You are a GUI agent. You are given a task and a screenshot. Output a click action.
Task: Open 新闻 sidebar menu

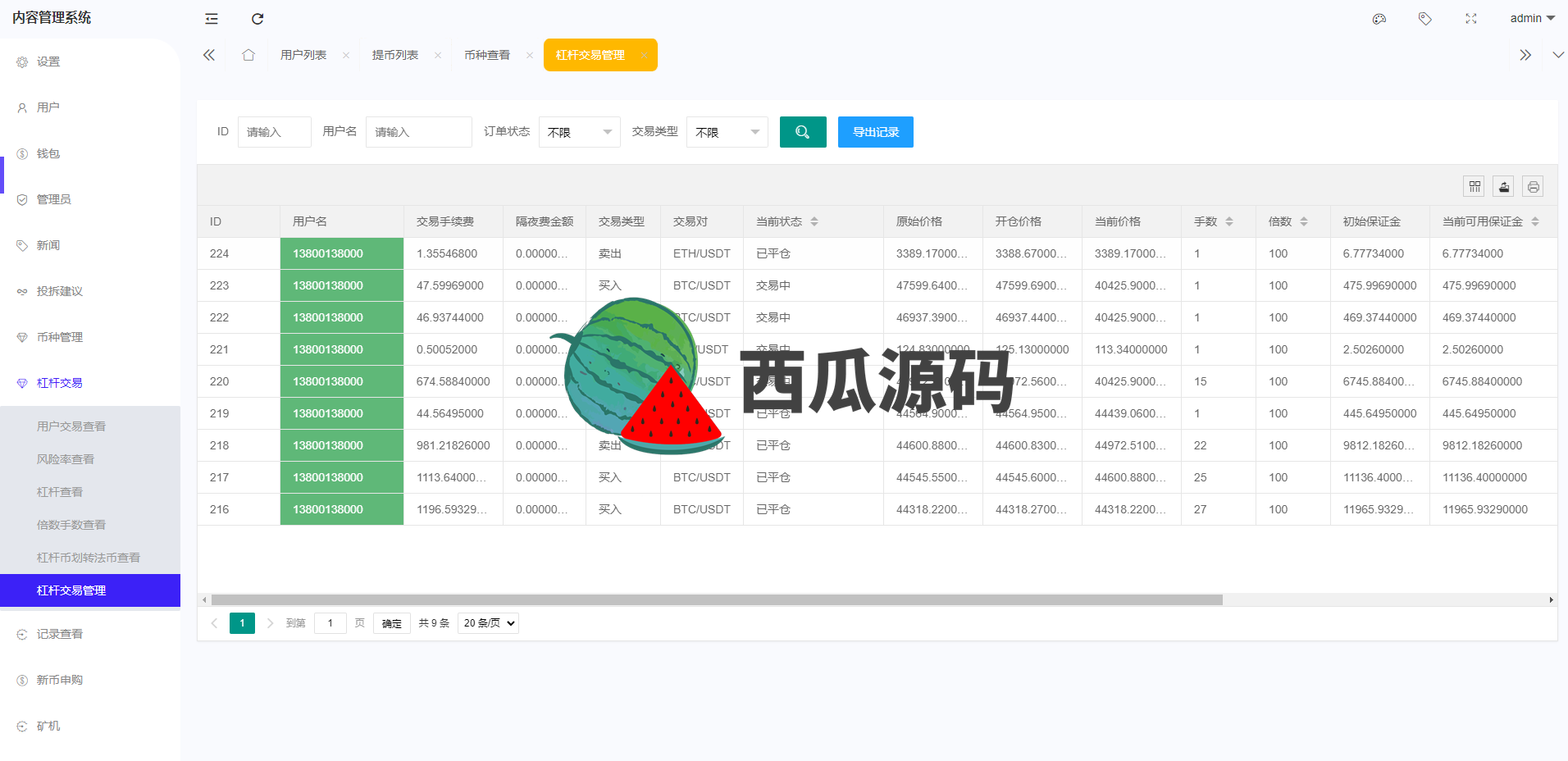pyautogui.click(x=90, y=245)
